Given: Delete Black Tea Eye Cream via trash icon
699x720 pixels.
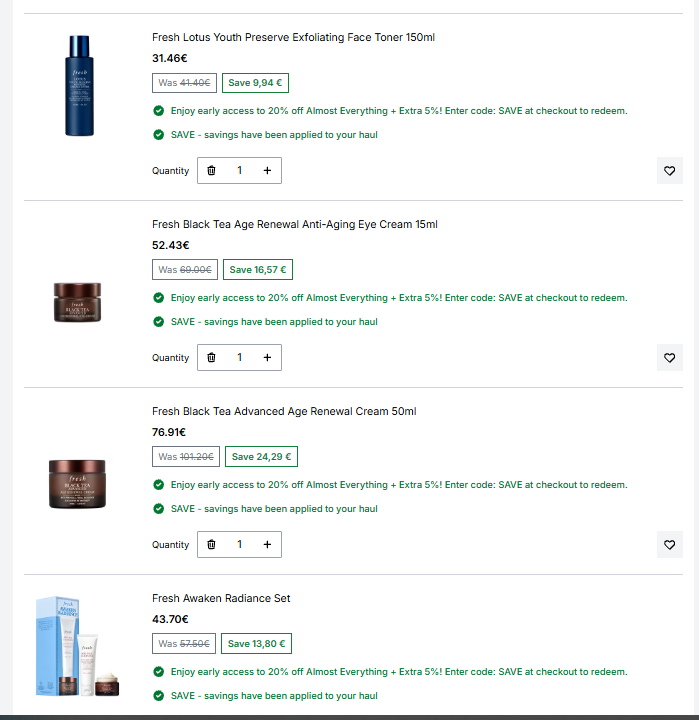Looking at the screenshot, I should point(211,357).
